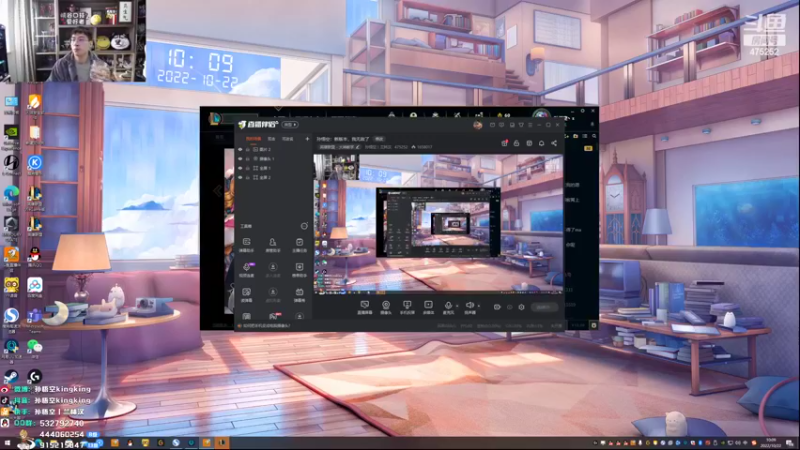Image resolution: width=800 pixels, height=450 pixels.
Task: Hide the 图片2 layer with eye icon
Action: click(x=240, y=149)
